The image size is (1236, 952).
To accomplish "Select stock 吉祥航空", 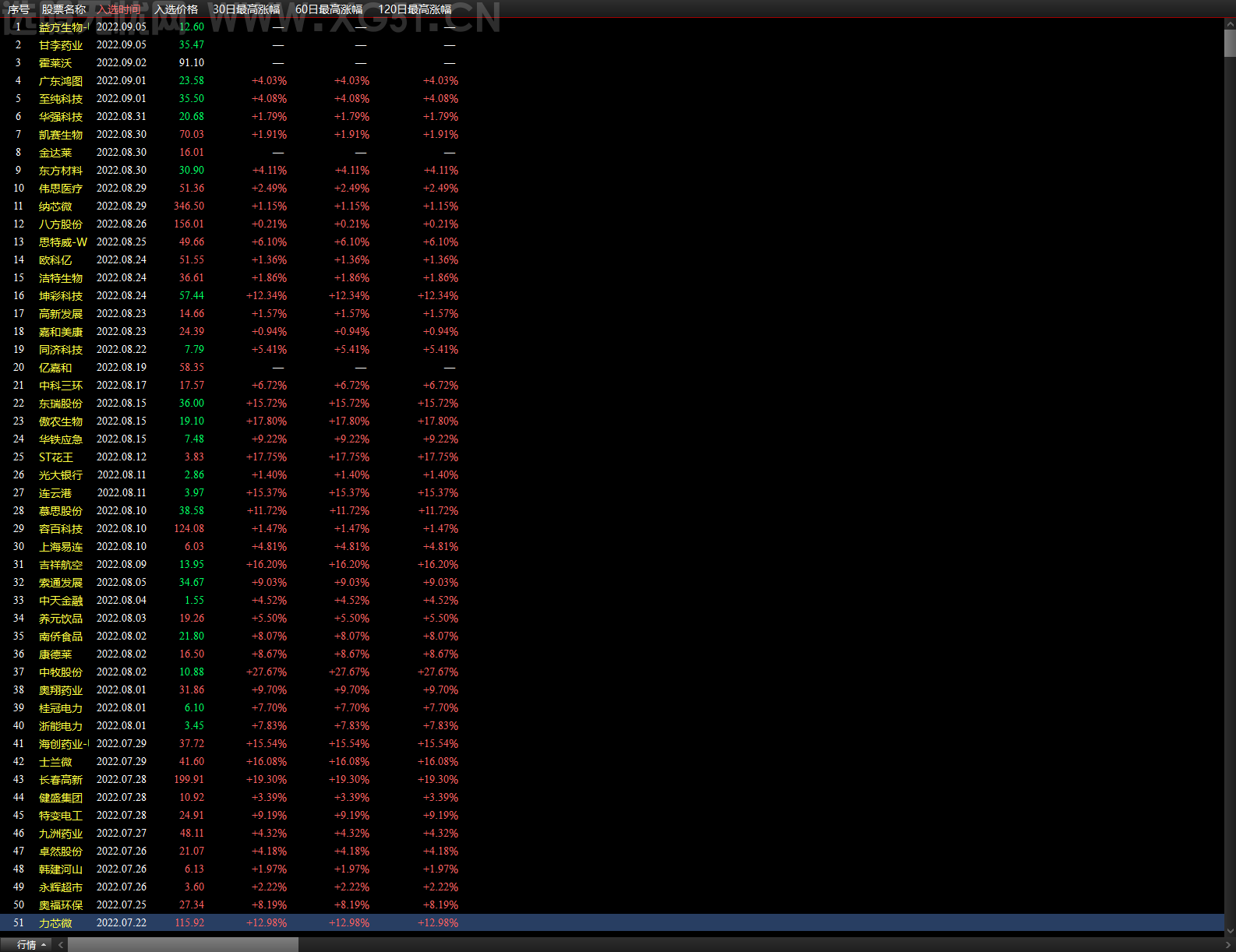I will click(61, 565).
